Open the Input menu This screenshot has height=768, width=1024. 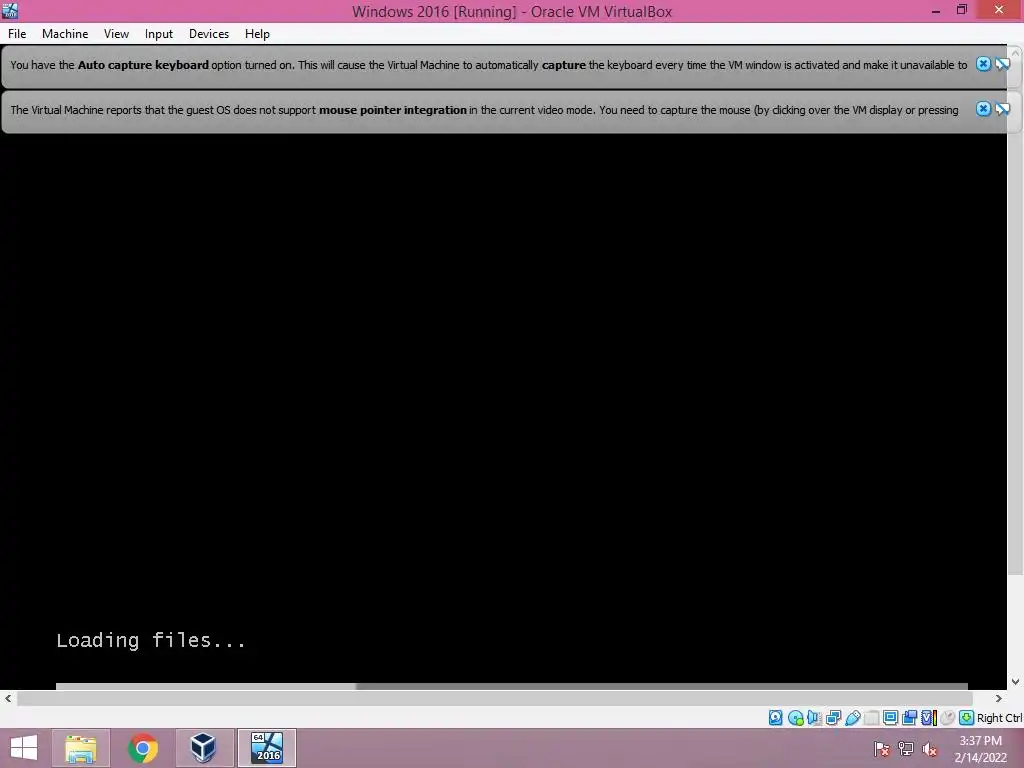tap(159, 34)
